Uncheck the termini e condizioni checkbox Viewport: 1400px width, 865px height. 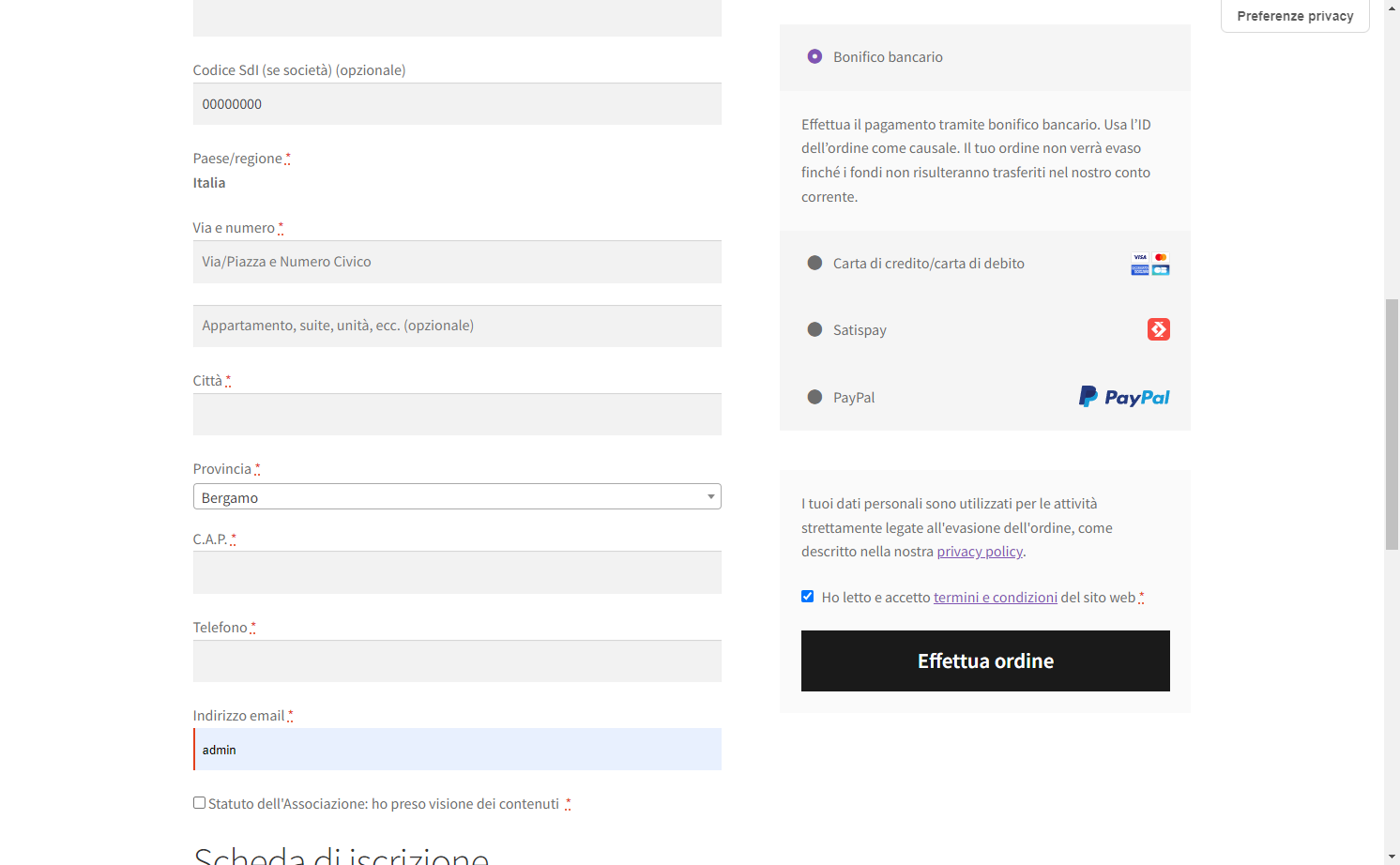click(807, 597)
